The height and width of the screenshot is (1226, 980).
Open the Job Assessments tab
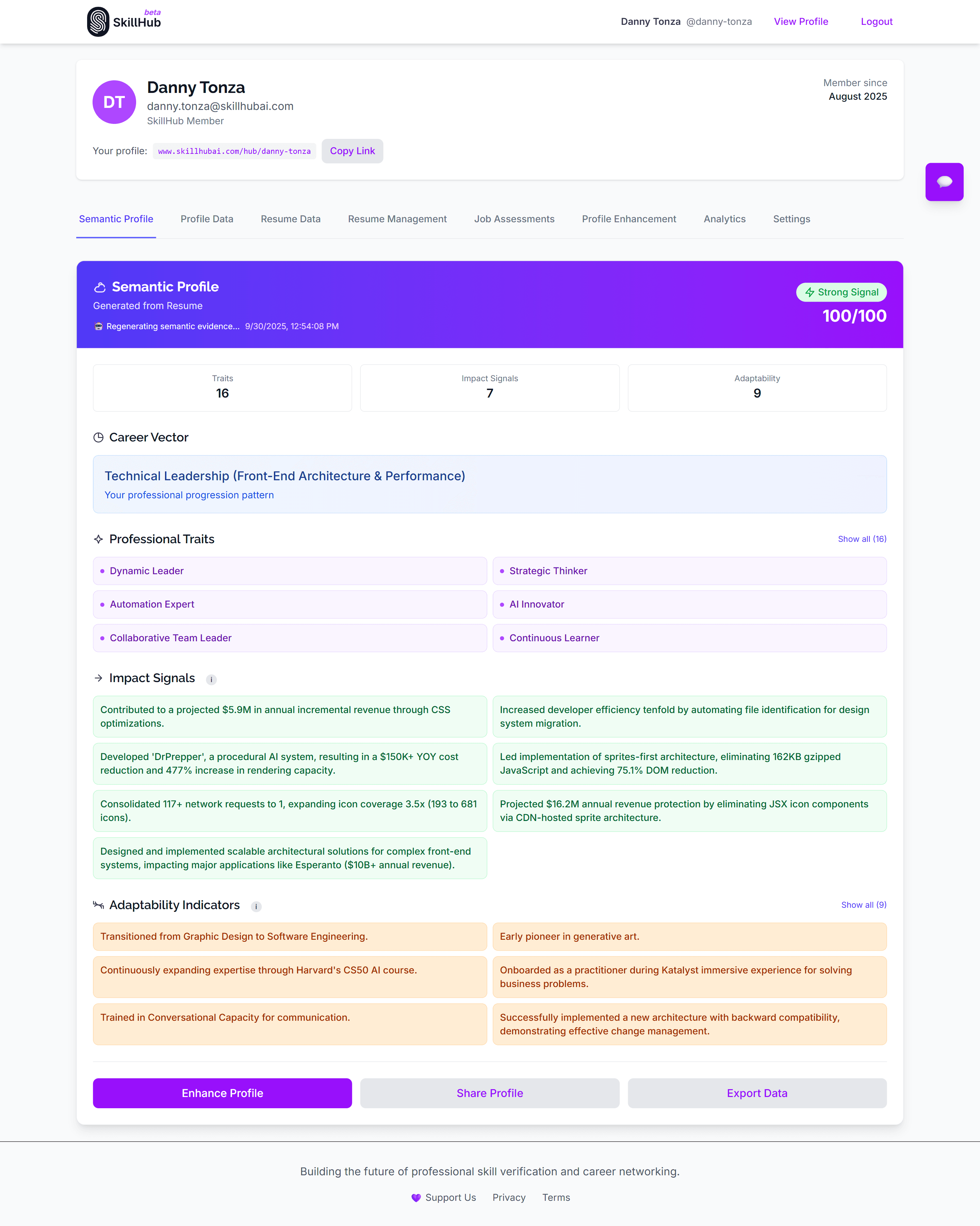point(514,219)
